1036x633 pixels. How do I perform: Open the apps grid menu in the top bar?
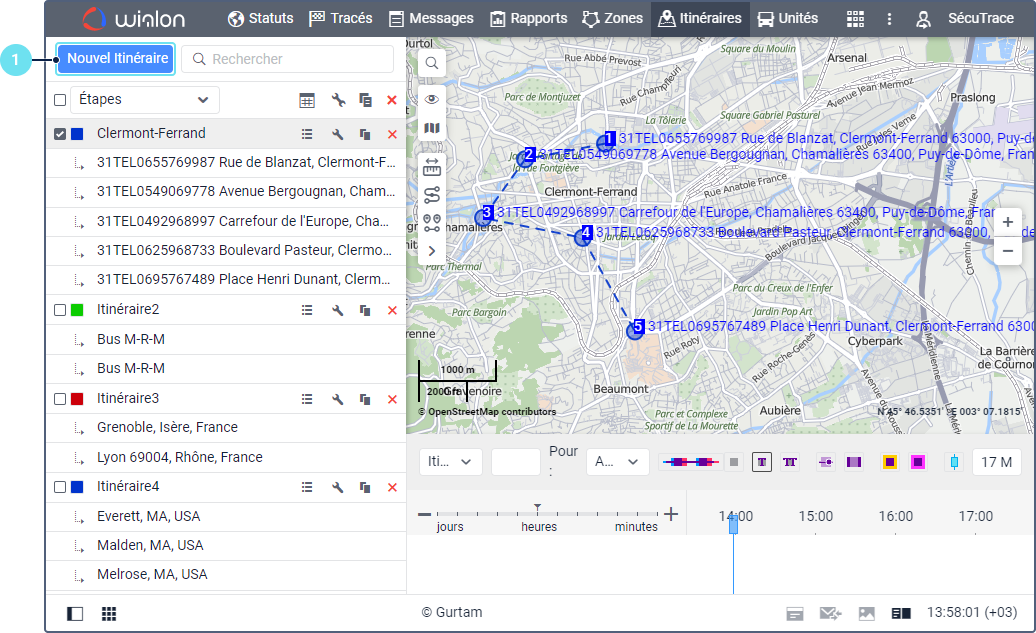[855, 19]
